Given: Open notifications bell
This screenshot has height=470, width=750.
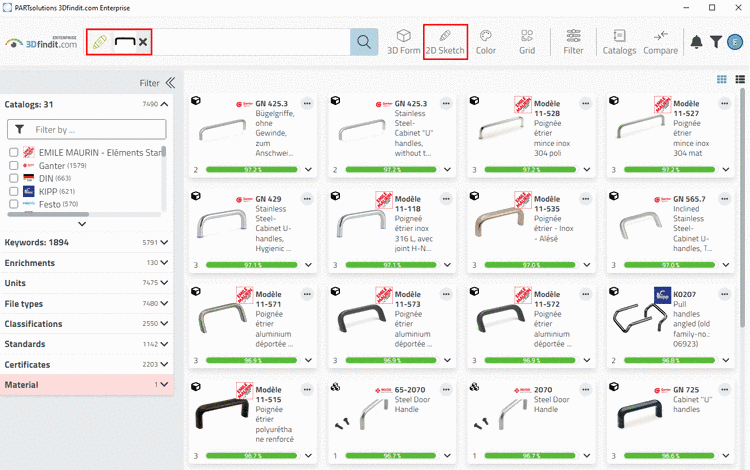Looking at the screenshot, I should point(696,42).
